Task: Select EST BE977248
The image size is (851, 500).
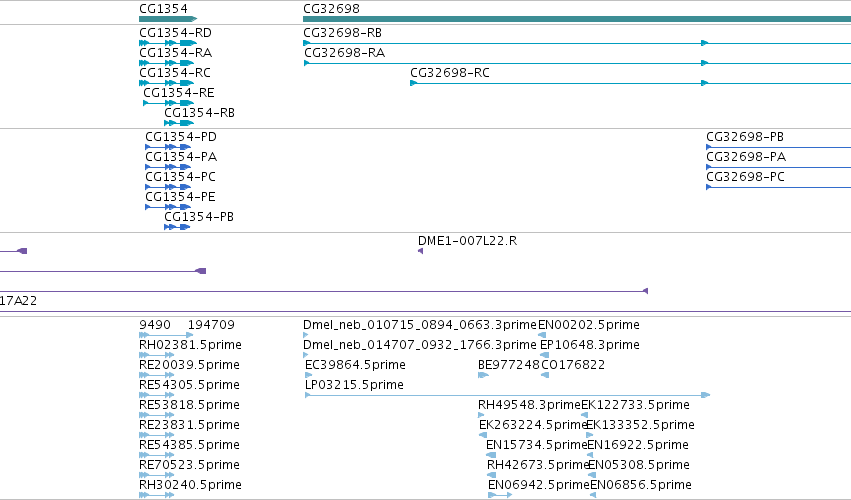Action: [x=509, y=365]
